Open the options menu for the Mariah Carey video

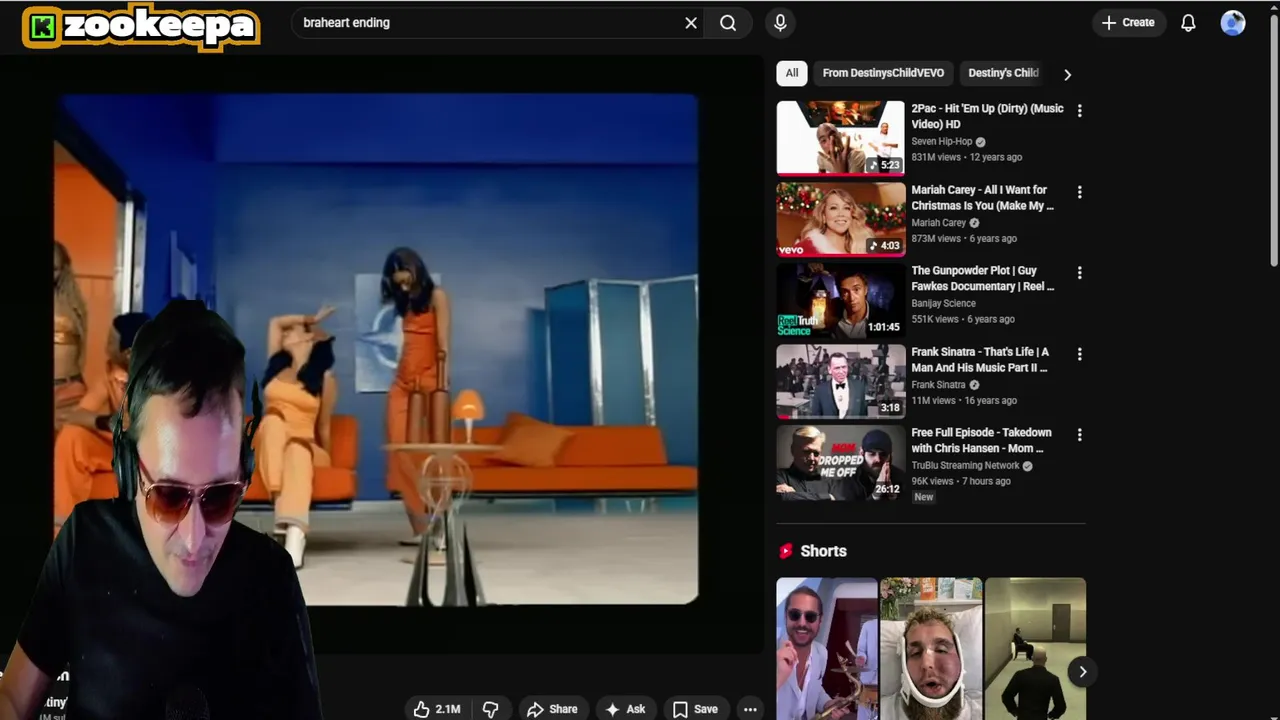tap(1079, 191)
